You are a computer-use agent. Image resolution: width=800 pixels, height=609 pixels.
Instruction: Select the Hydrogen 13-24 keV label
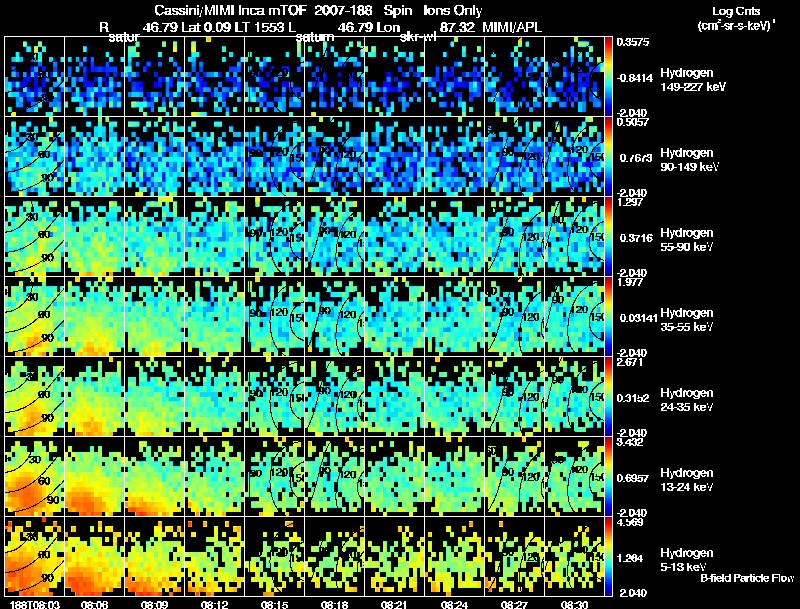687,480
